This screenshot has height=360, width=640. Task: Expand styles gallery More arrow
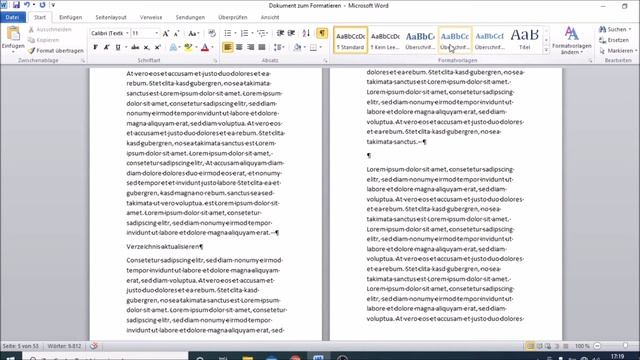tap(546, 50)
